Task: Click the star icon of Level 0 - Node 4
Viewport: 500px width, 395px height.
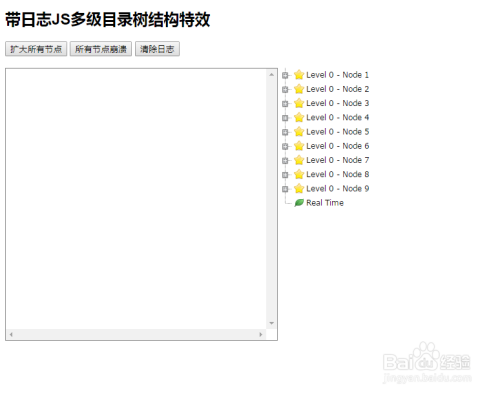Action: [x=299, y=117]
